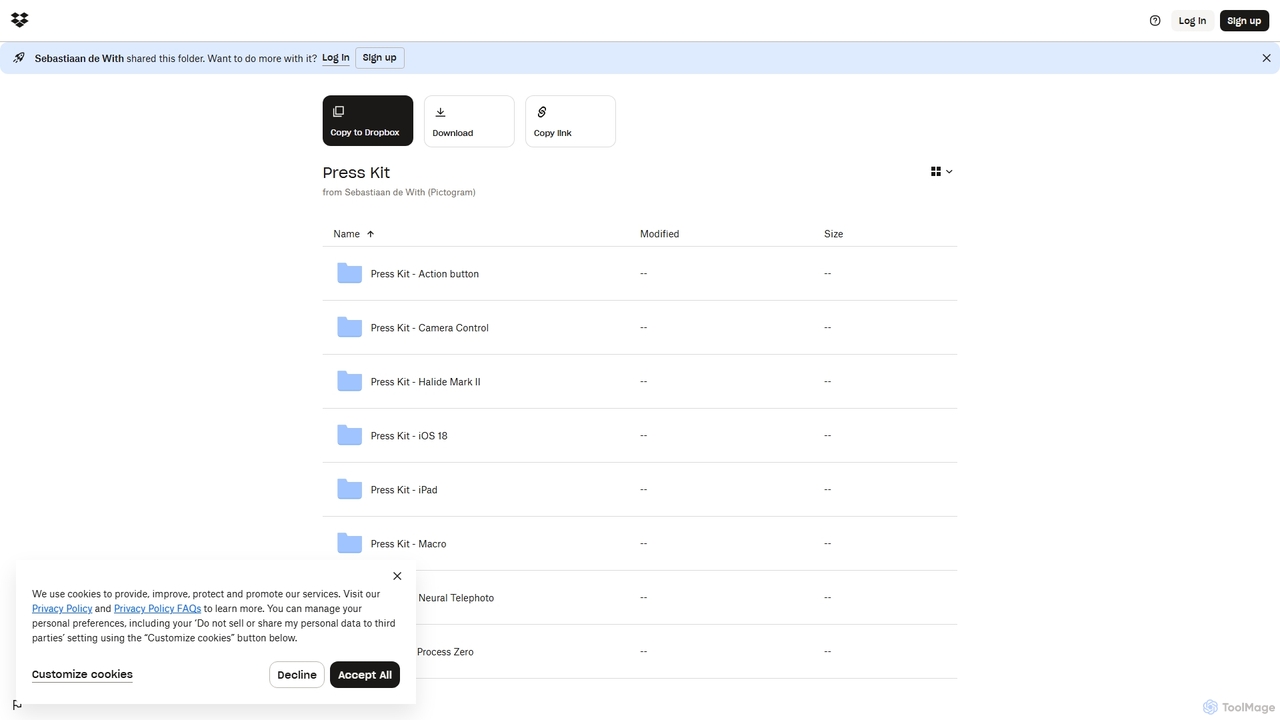Sort by the Name column header
The height and width of the screenshot is (720, 1280).
(346, 234)
